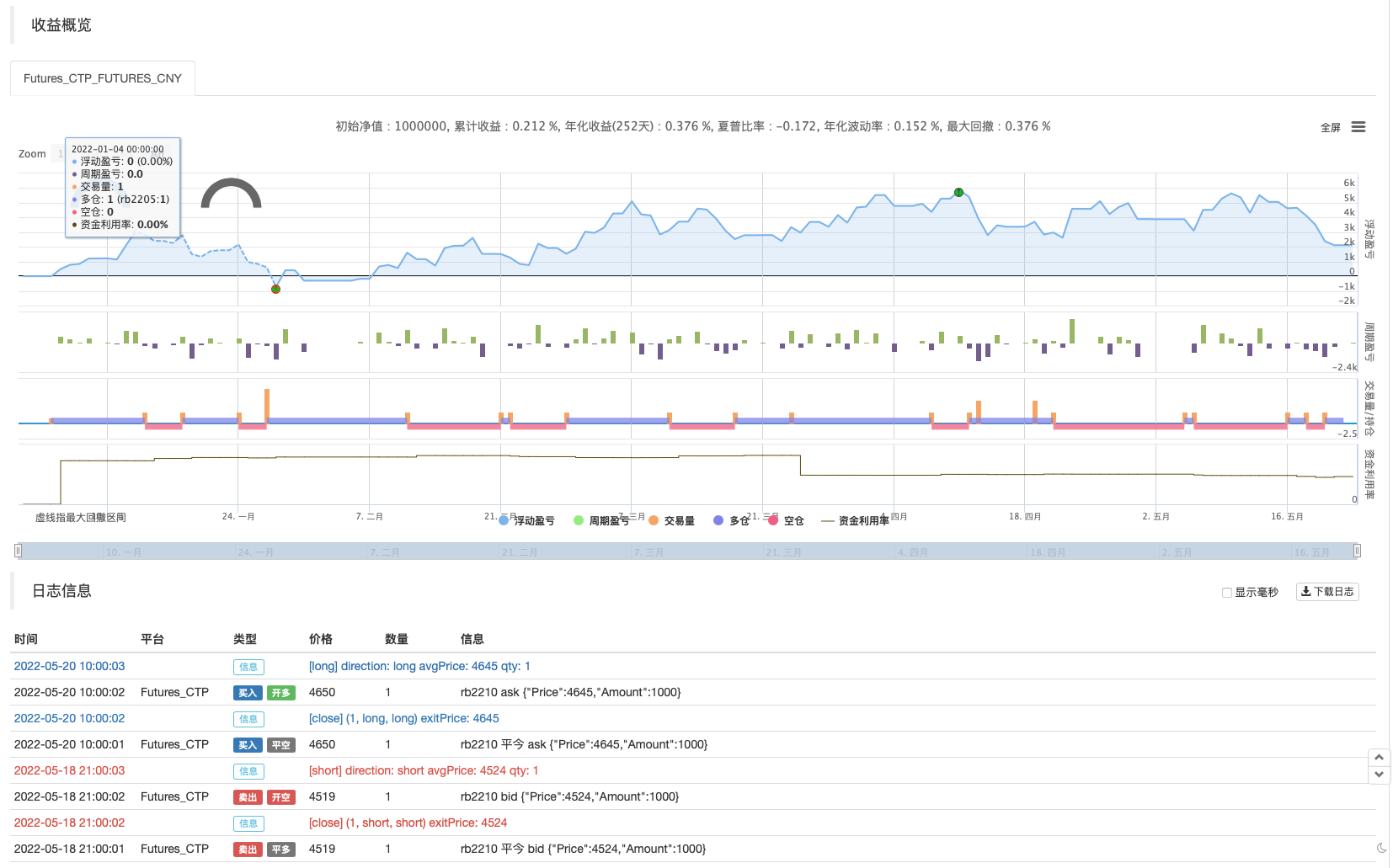The height and width of the screenshot is (868, 1393).
Task: Download the log with 下载日志 button
Action: click(1327, 592)
